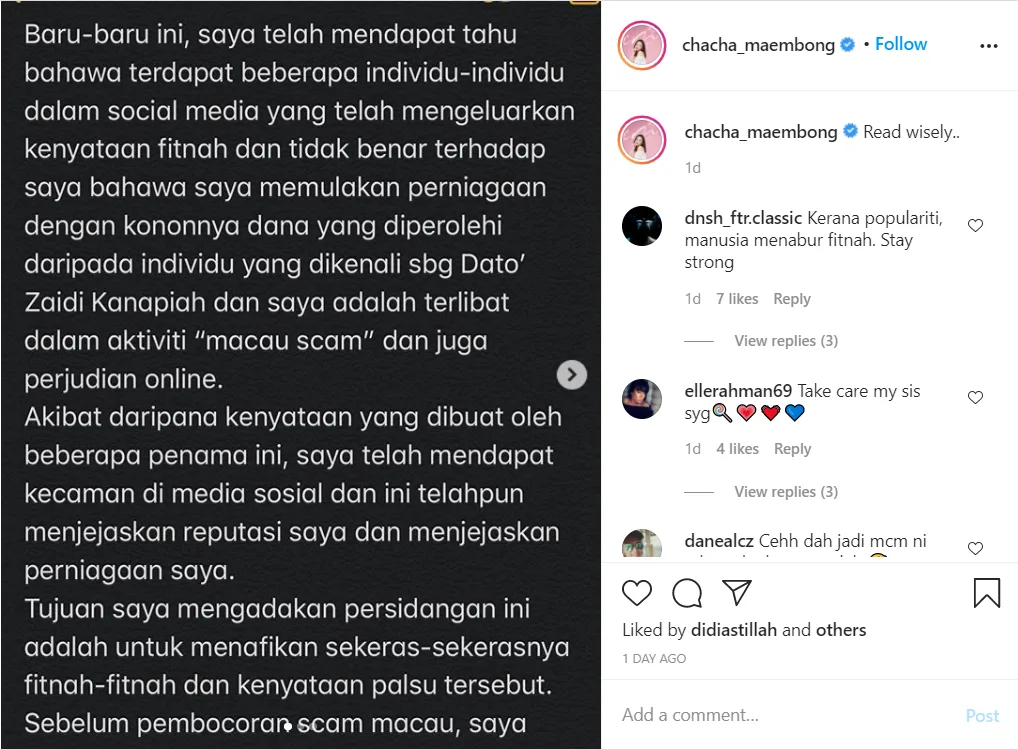Open the three-dot more options menu
1018x750 pixels.
989,45
